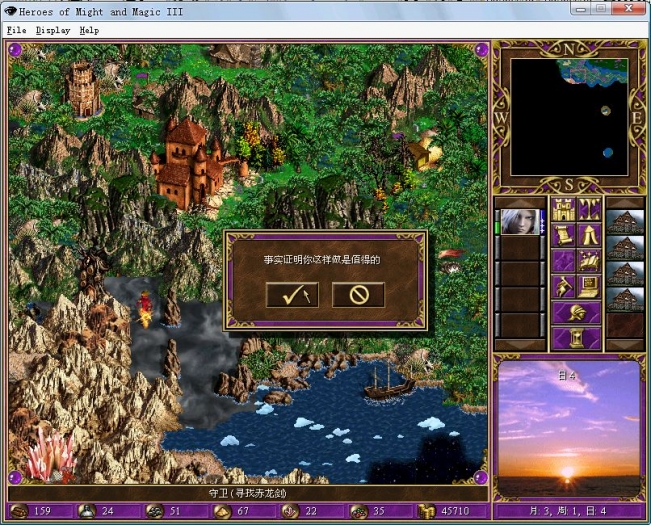The image size is (651, 525).
Task: Select Next Hero helmet button
Action: [x=576, y=313]
